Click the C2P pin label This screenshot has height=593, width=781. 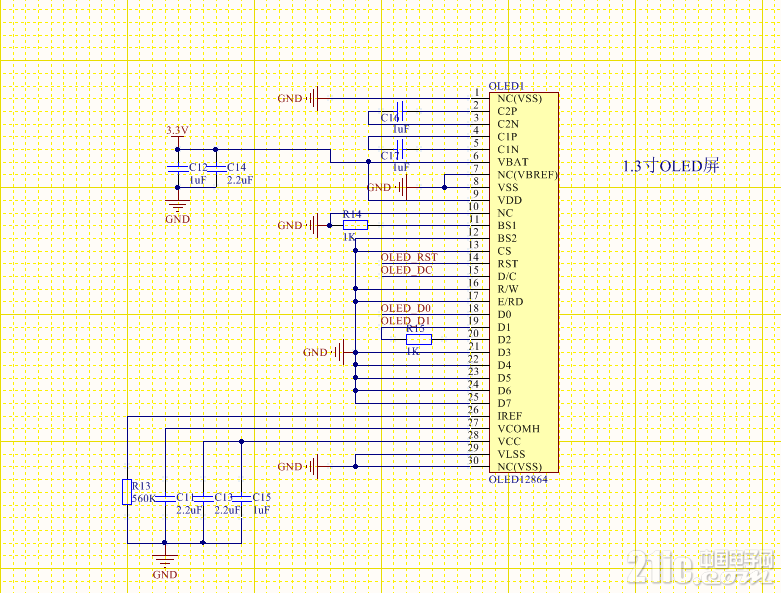click(507, 111)
